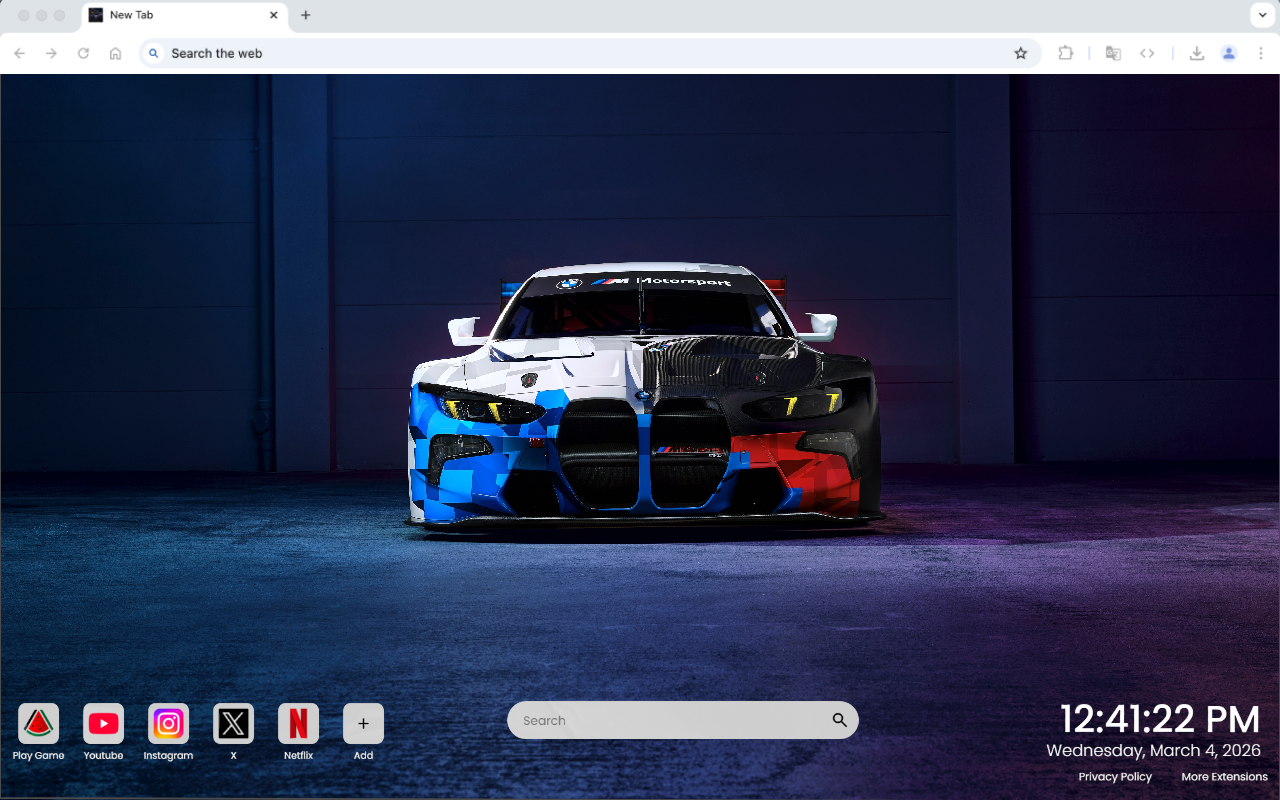
Task: Open the X shortcut icon
Action: click(233, 724)
